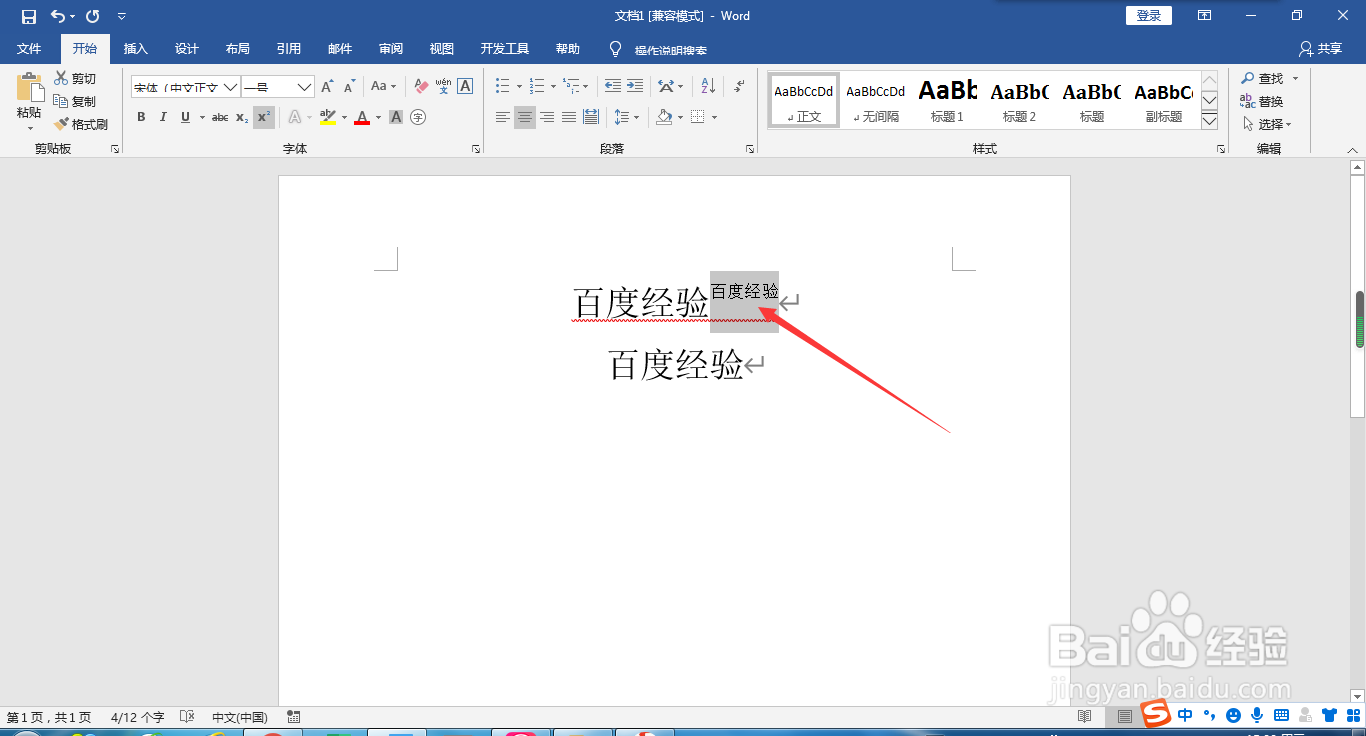Open the line spacing dropdown

coord(626,117)
